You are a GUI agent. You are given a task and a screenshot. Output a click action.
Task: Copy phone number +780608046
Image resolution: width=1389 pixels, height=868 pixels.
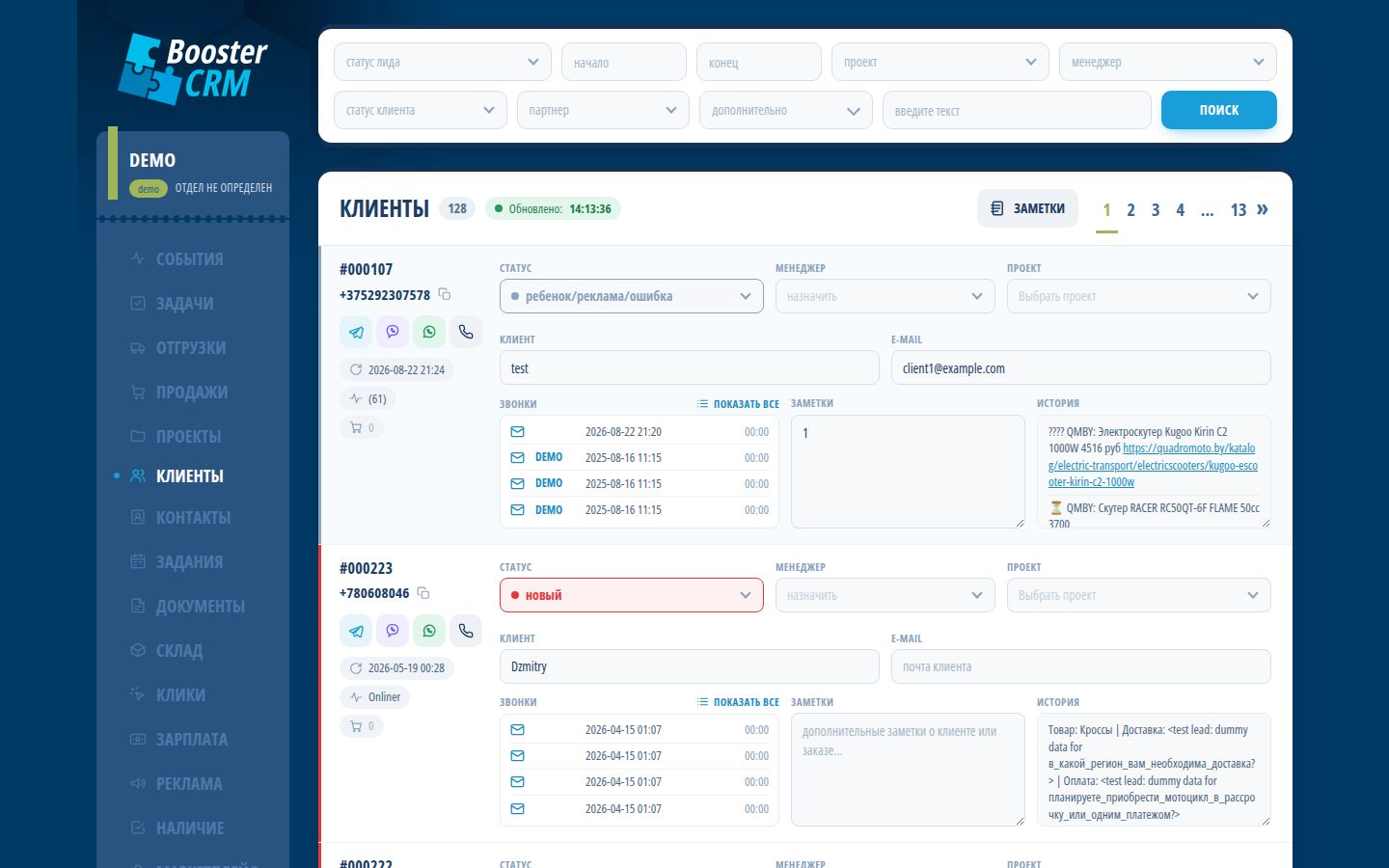tap(423, 593)
